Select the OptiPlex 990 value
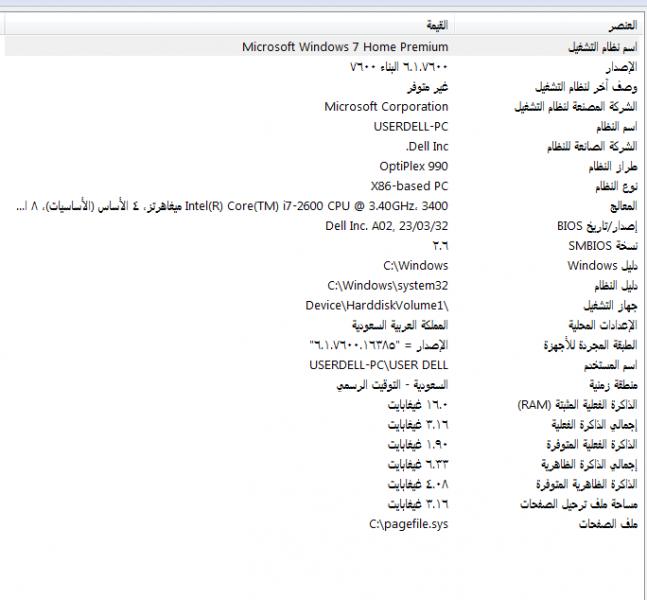The height and width of the screenshot is (600, 647). 414,166
